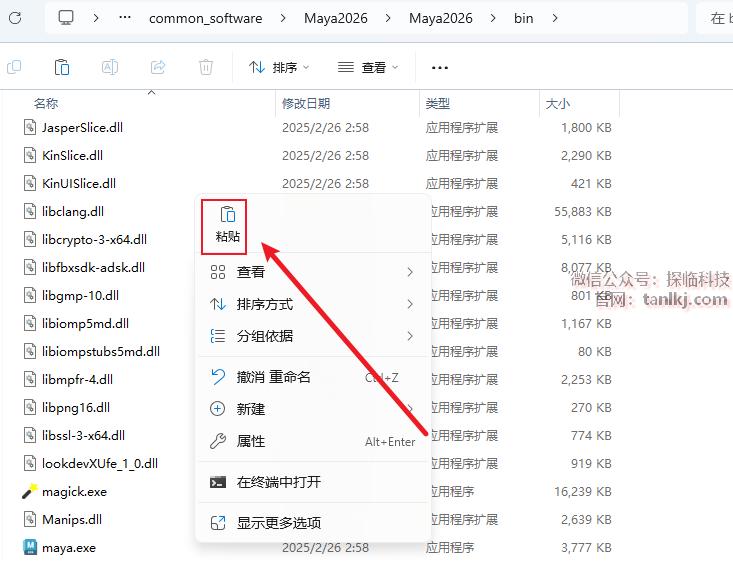Select the libcrypto-3-x64.dll file name
733x570 pixels.
tap(94, 239)
